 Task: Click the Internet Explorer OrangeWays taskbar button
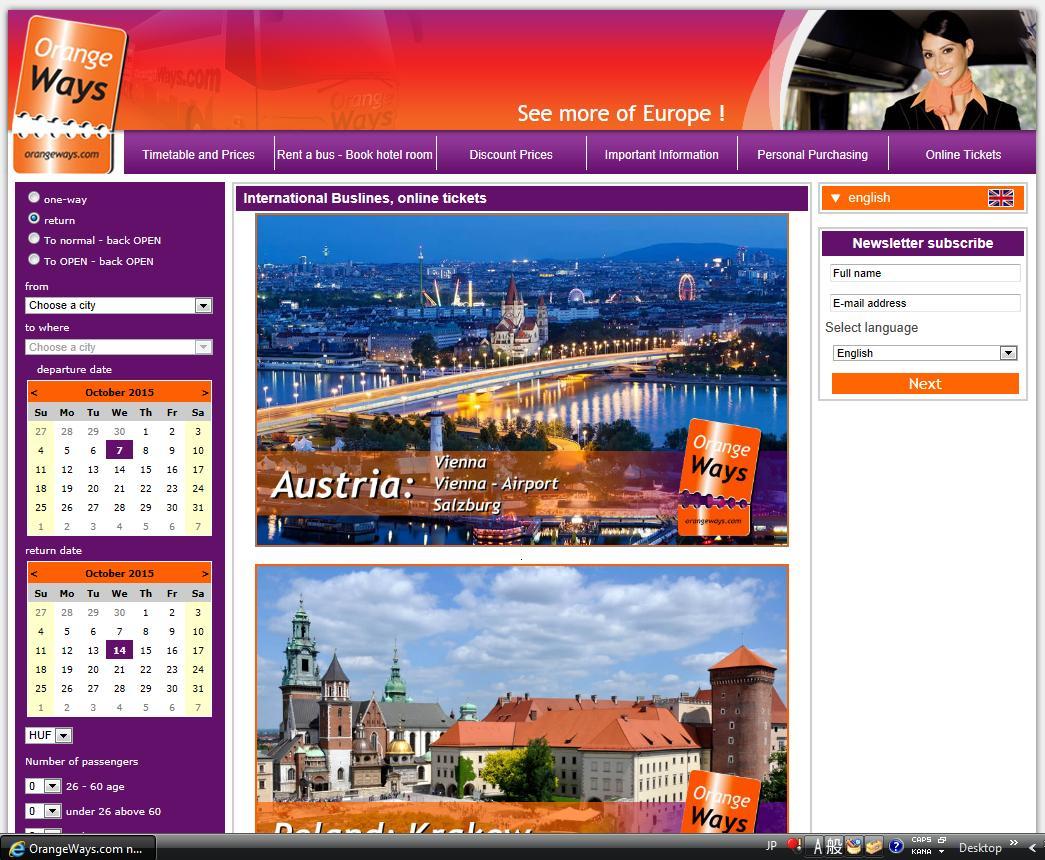tap(78, 848)
